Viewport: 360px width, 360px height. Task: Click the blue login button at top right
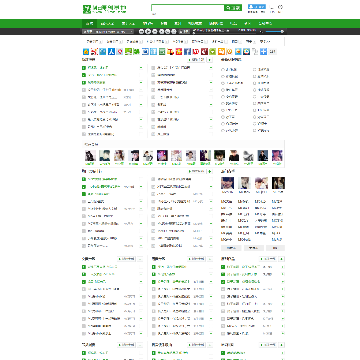257,7
